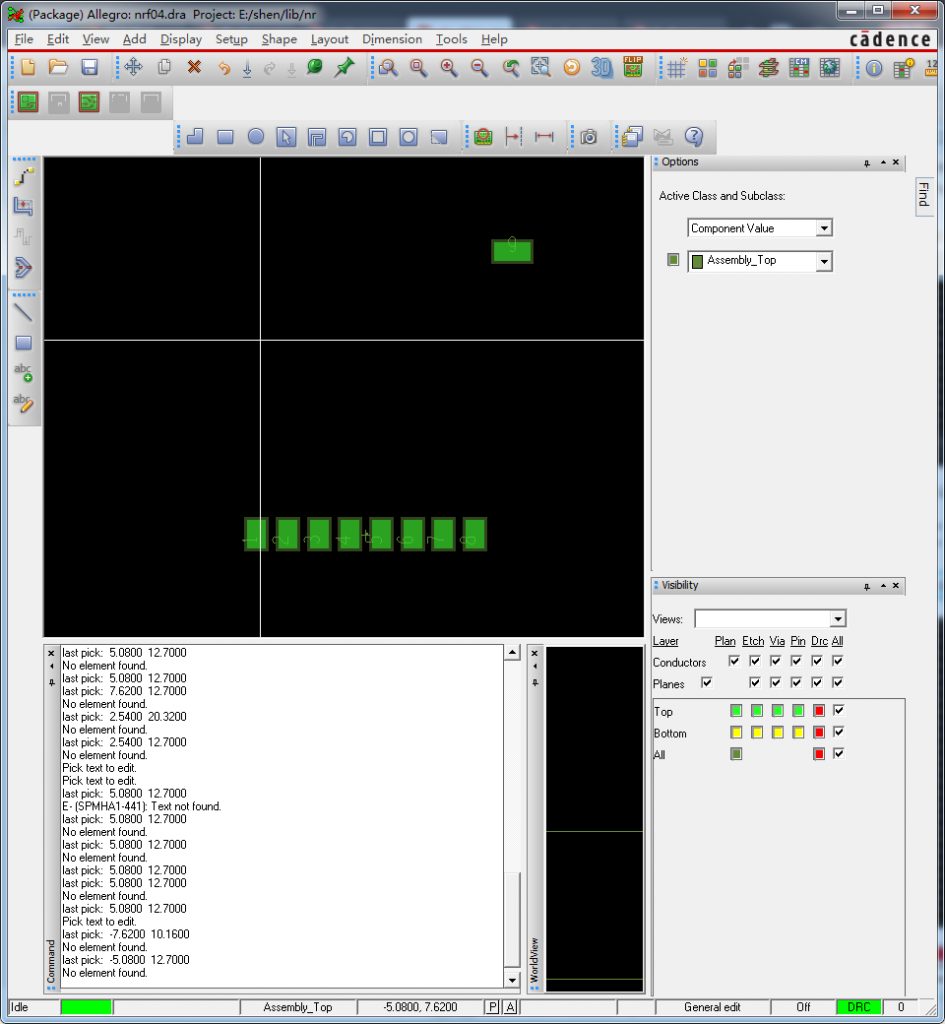This screenshot has width=945, height=1024.
Task: Click the Bottom layer Etch yellow swatch
Action: coord(757,733)
